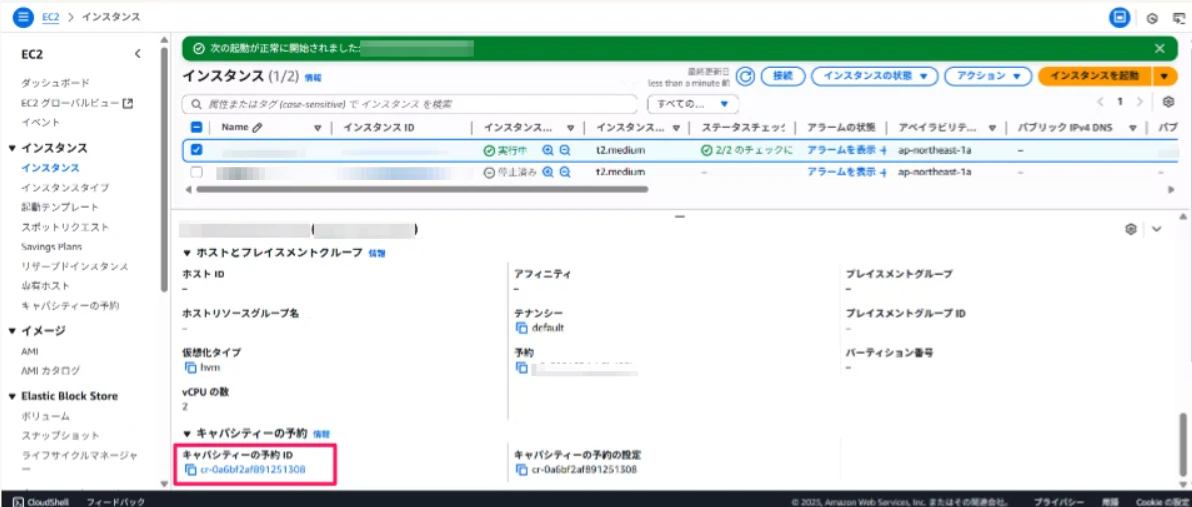Collapse the イメージ sidebar section
The height and width of the screenshot is (507, 1192).
click(12, 331)
